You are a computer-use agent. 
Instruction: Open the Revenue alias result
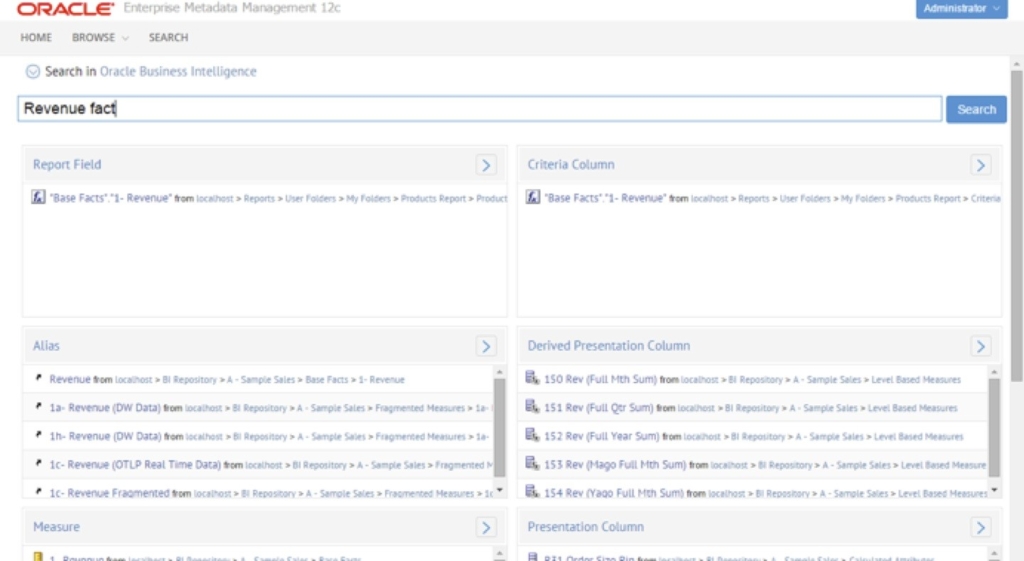coord(70,379)
